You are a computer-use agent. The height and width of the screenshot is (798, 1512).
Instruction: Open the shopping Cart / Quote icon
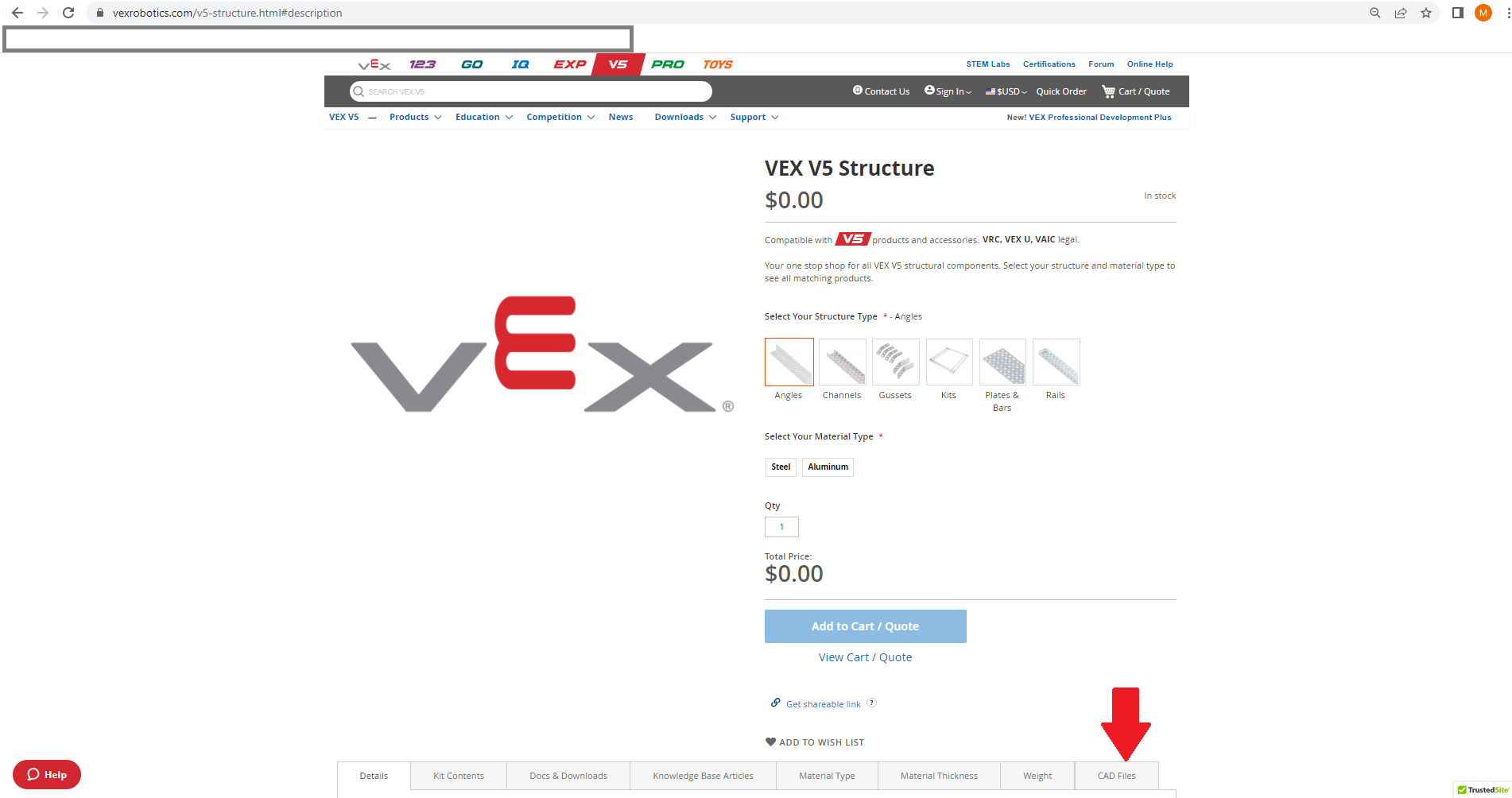[x=1108, y=91]
